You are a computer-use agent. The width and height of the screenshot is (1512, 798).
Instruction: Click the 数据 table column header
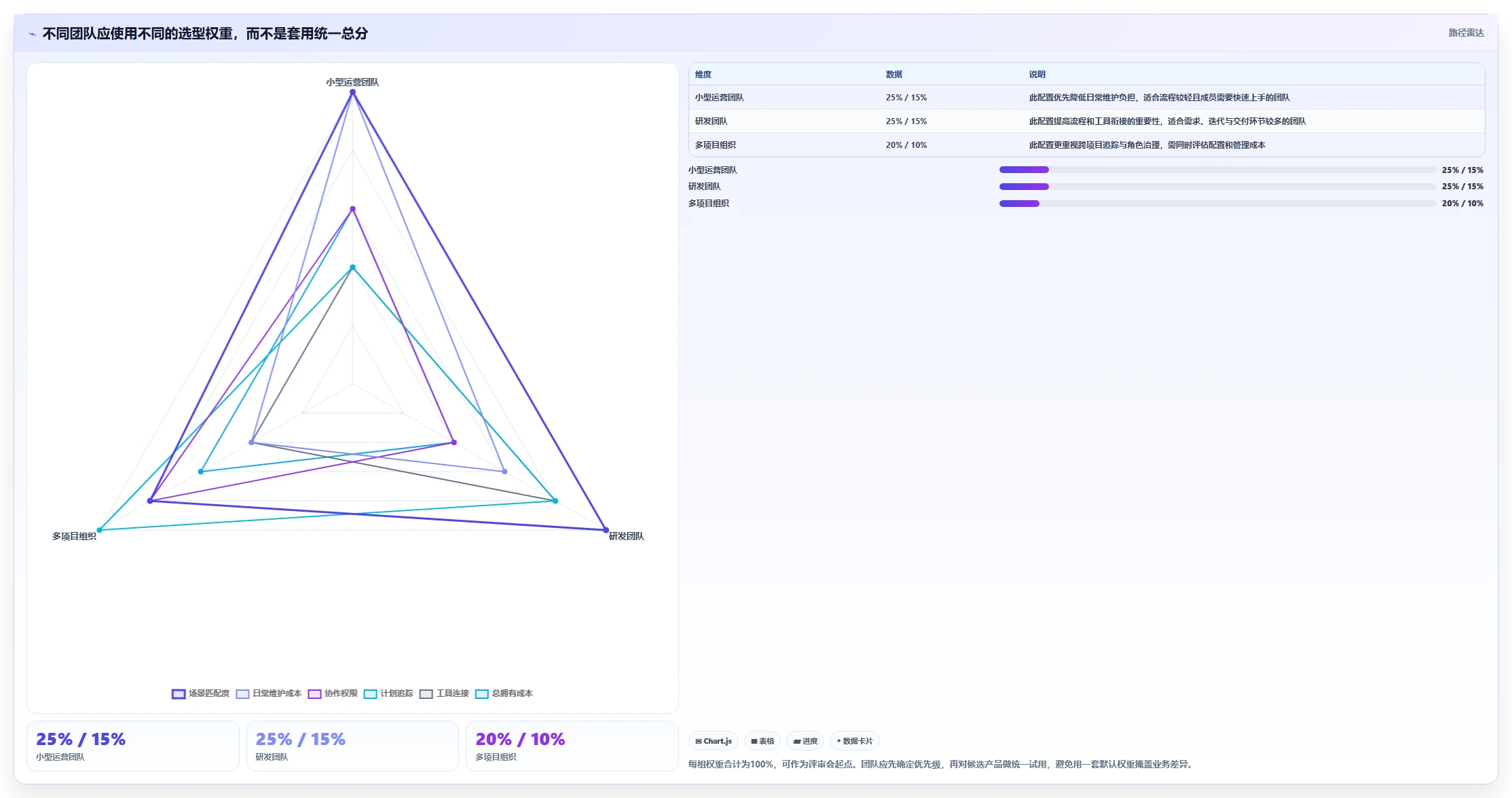pos(894,75)
